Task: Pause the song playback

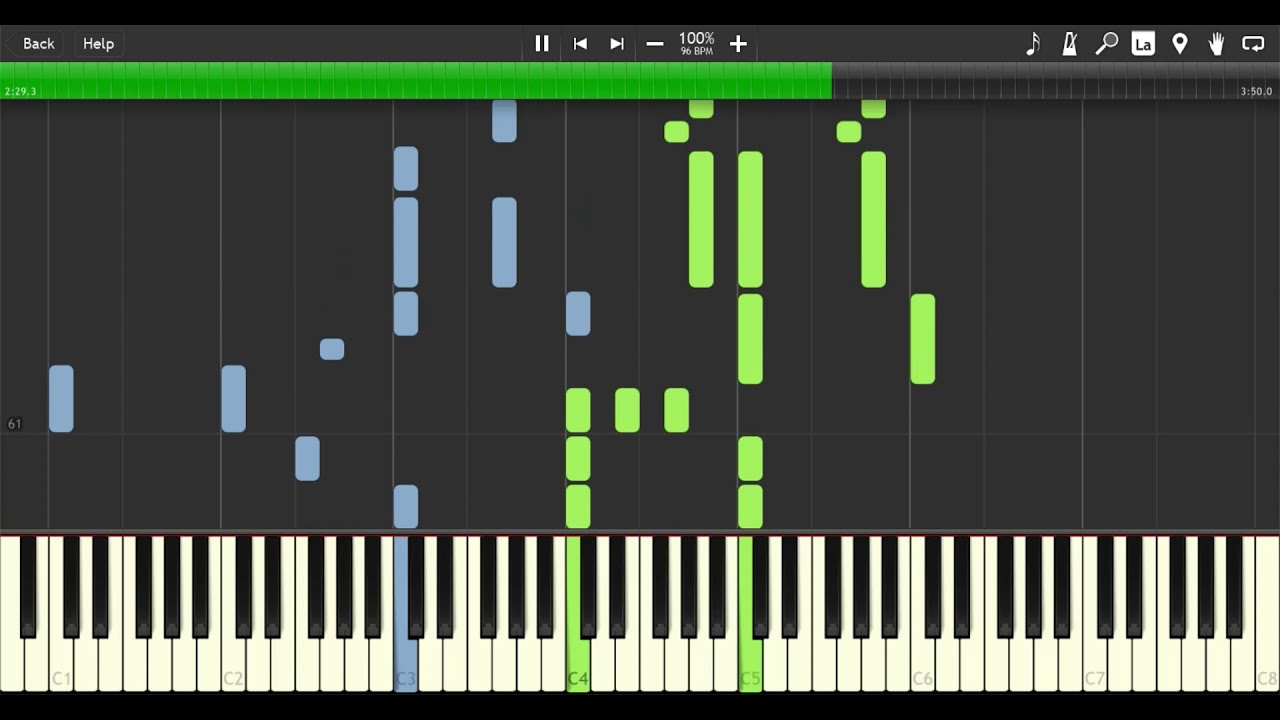Action: [542, 43]
